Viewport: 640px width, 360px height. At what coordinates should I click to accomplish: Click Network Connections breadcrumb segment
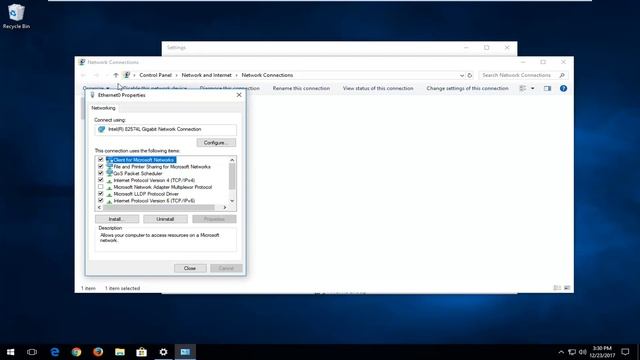tap(267, 75)
